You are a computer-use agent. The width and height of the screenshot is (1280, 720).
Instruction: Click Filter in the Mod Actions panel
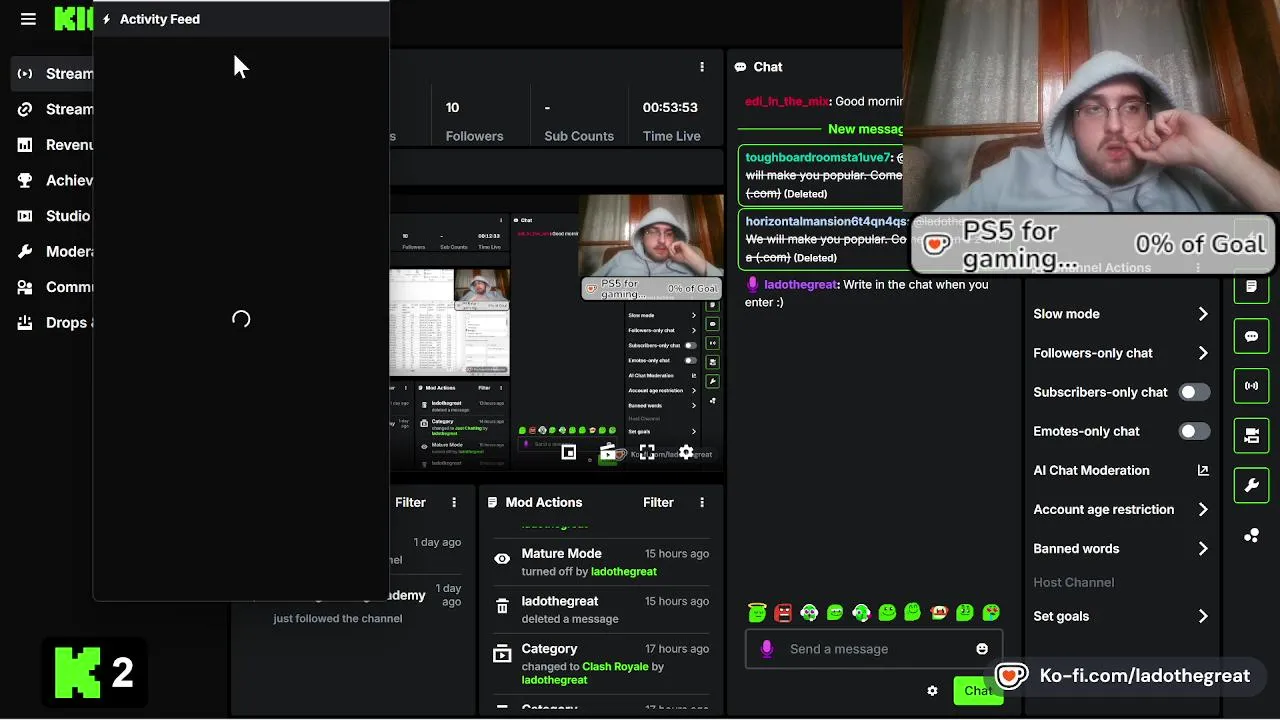click(658, 502)
